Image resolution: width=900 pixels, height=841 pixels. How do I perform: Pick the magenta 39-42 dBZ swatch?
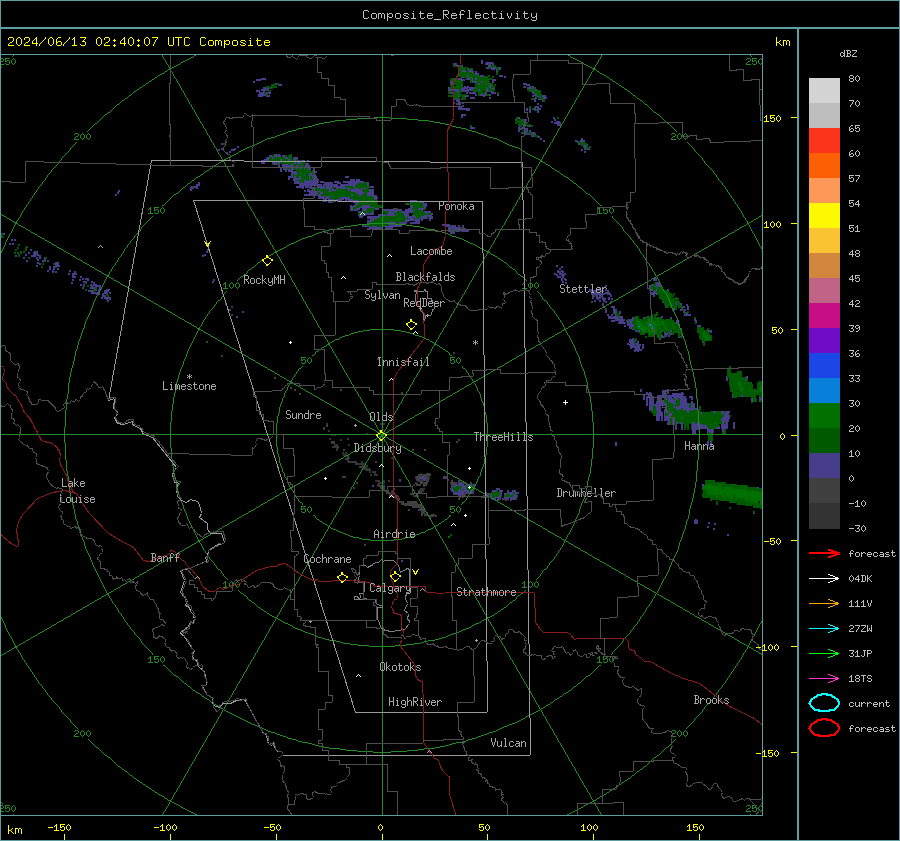[x=824, y=316]
